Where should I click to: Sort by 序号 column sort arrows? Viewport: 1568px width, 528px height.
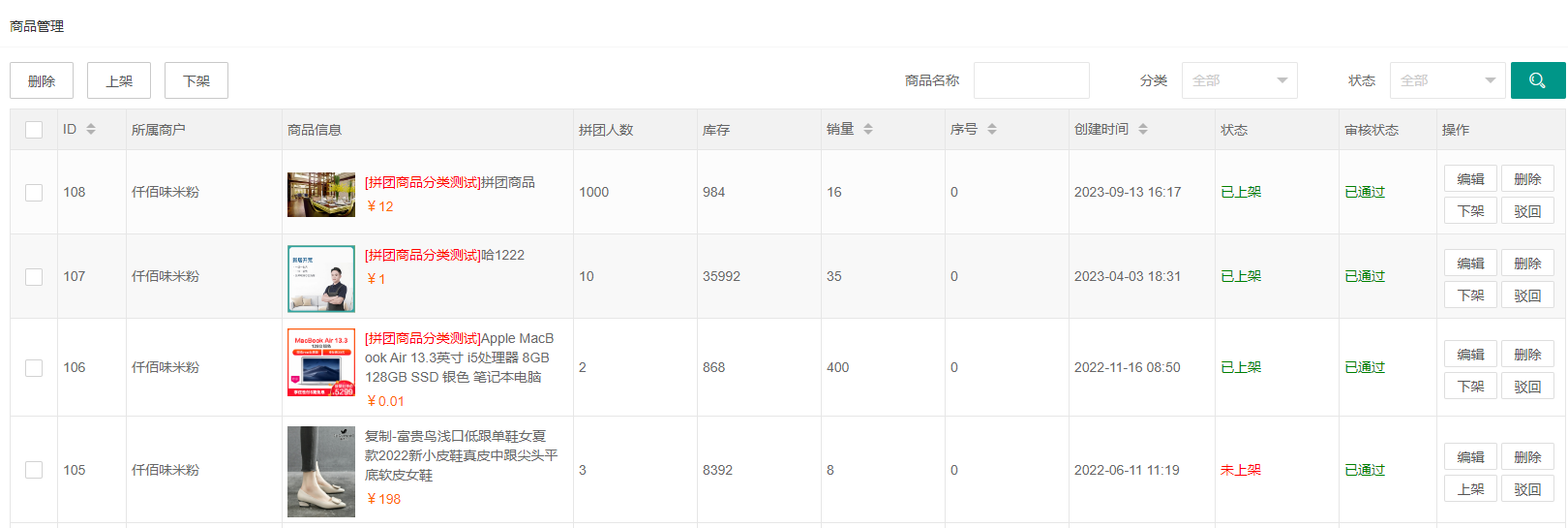pos(992,129)
